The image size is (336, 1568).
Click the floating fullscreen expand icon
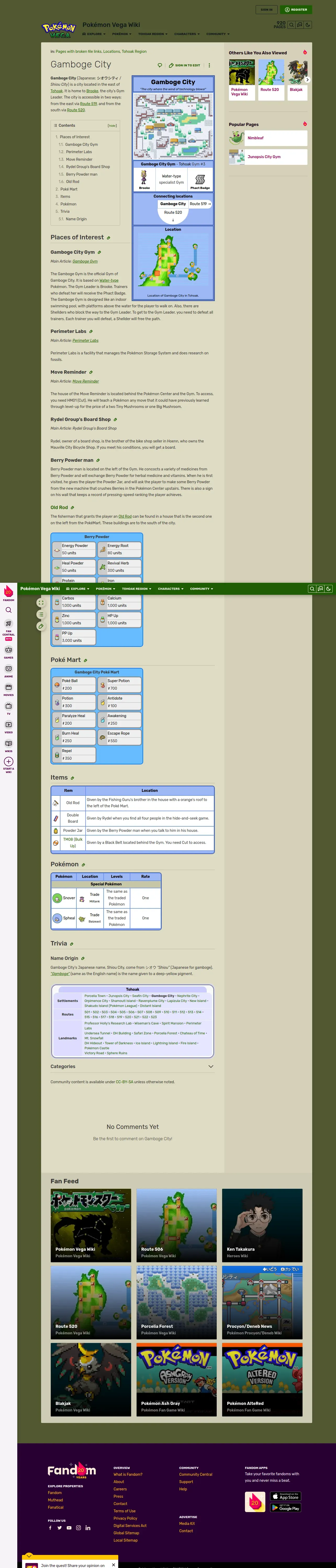[x=41, y=603]
